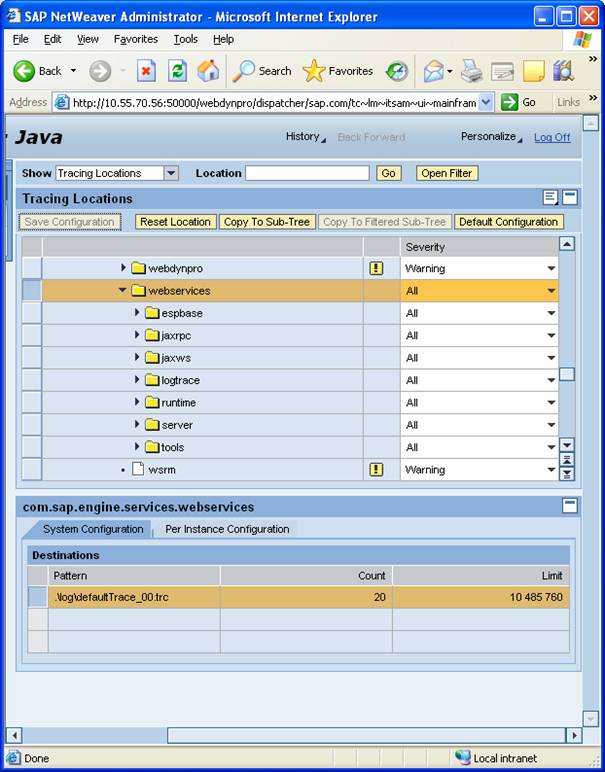
Task: Click the Log Off link
Action: (552, 137)
